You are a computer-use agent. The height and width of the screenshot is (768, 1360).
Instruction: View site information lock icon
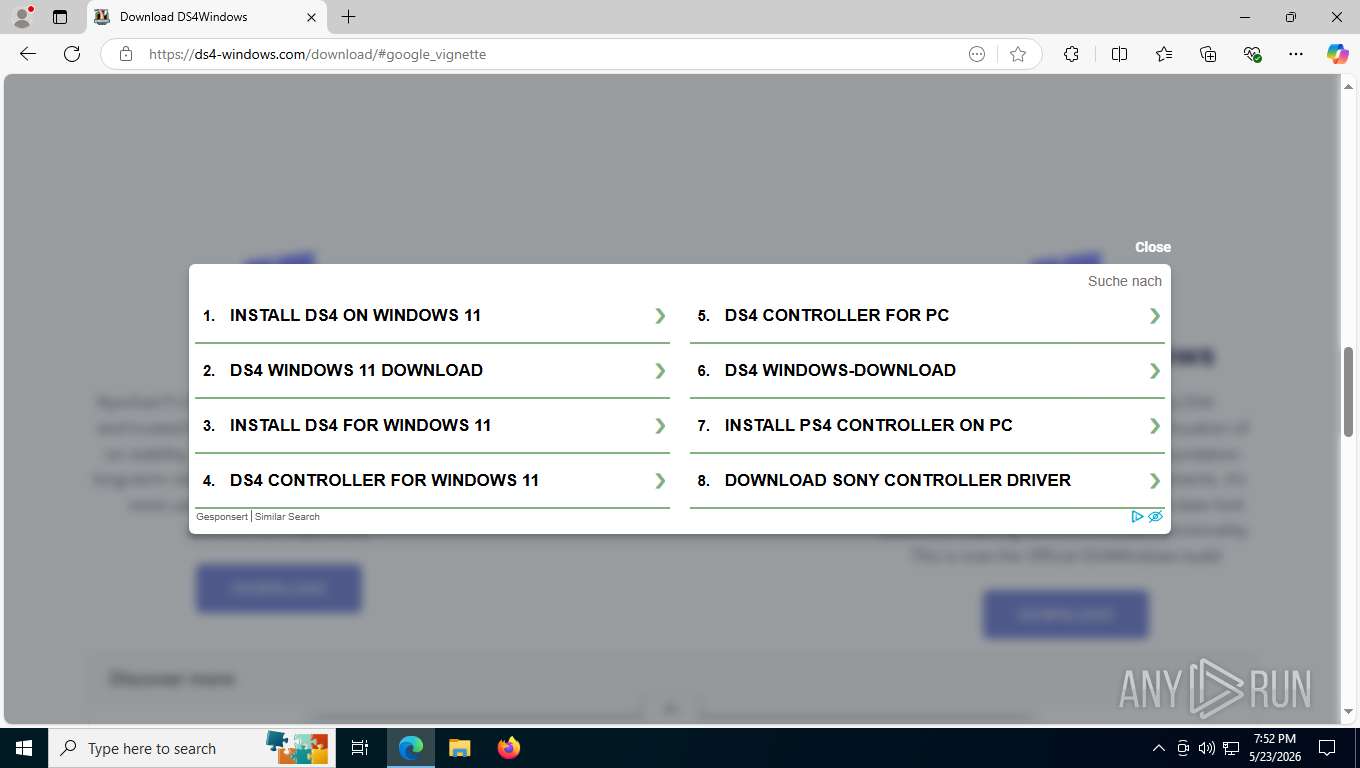coord(126,54)
